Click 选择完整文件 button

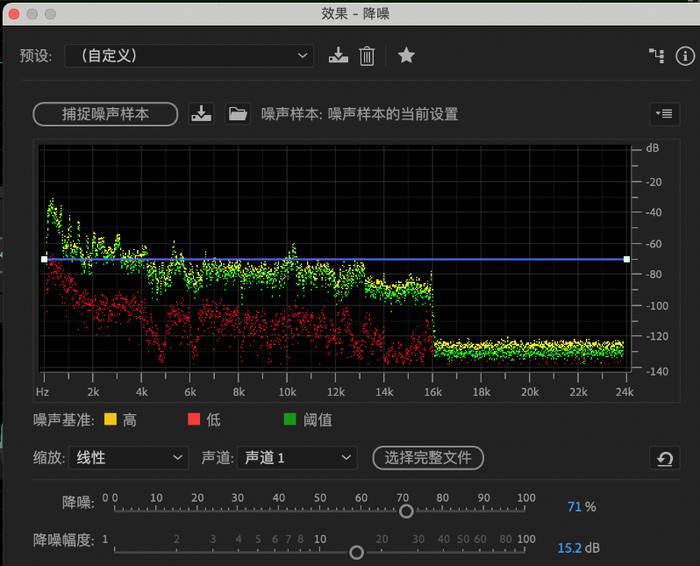pos(428,458)
